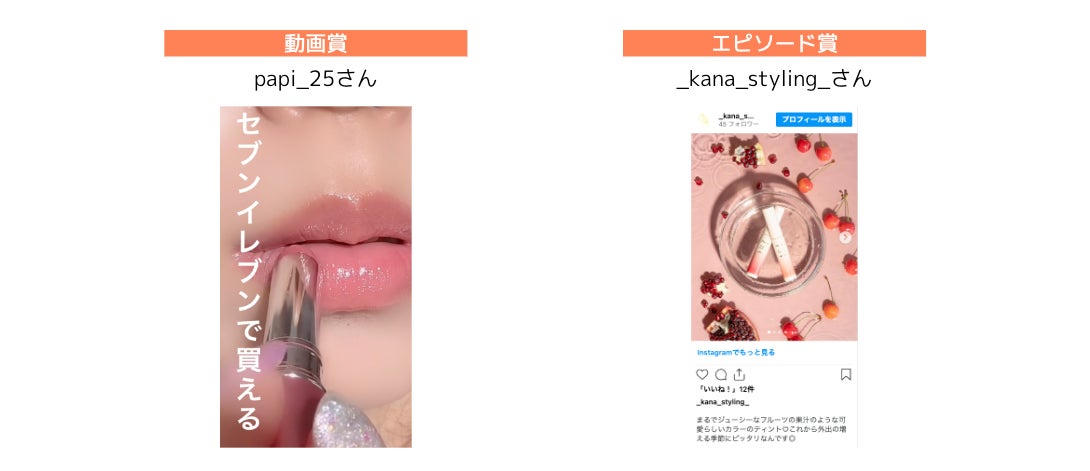This screenshot has width=1090, height=471.
Task: Click the プロフィールを表示 button
Action: [x=814, y=119]
